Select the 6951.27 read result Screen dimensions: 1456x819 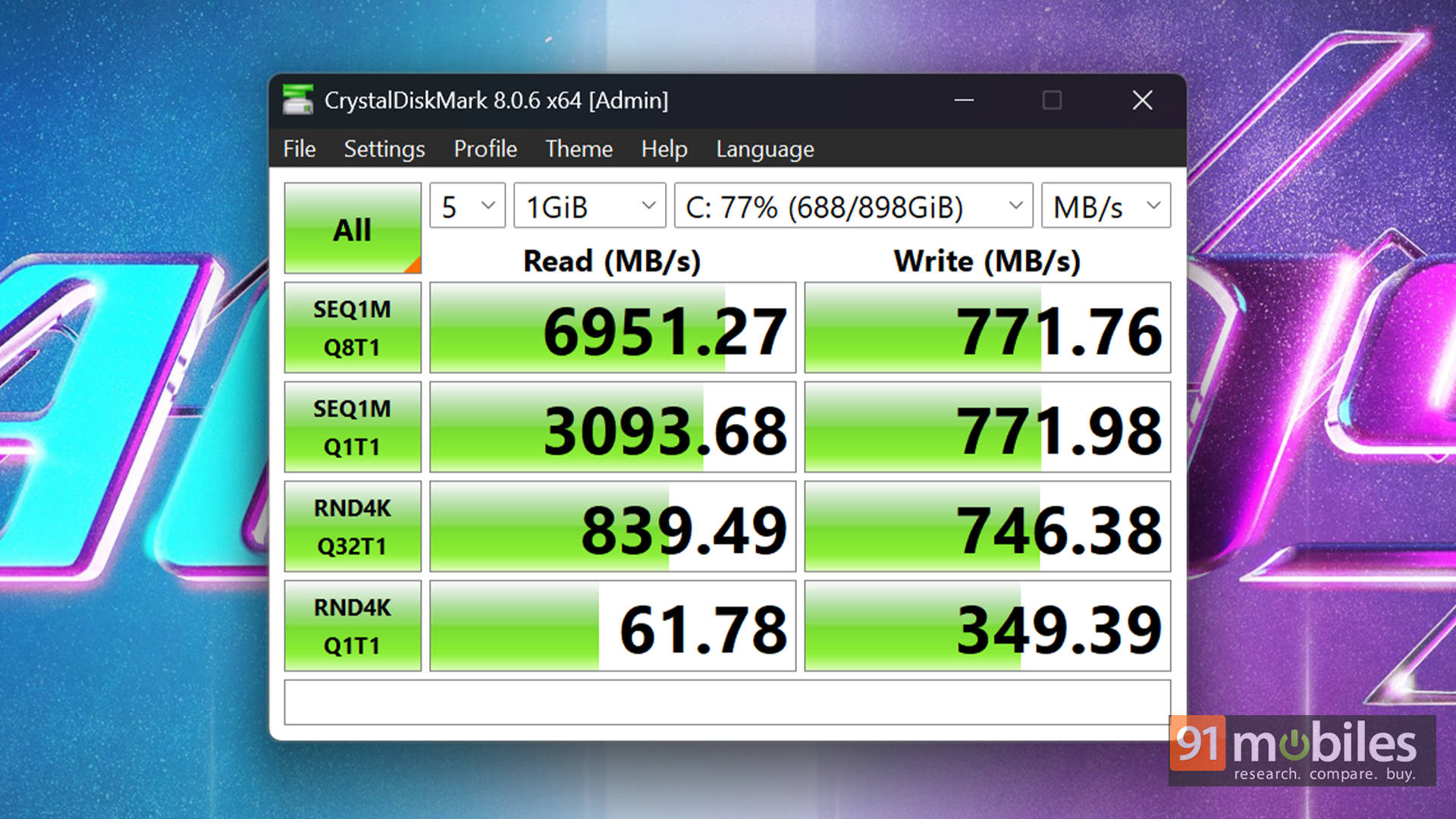(613, 328)
